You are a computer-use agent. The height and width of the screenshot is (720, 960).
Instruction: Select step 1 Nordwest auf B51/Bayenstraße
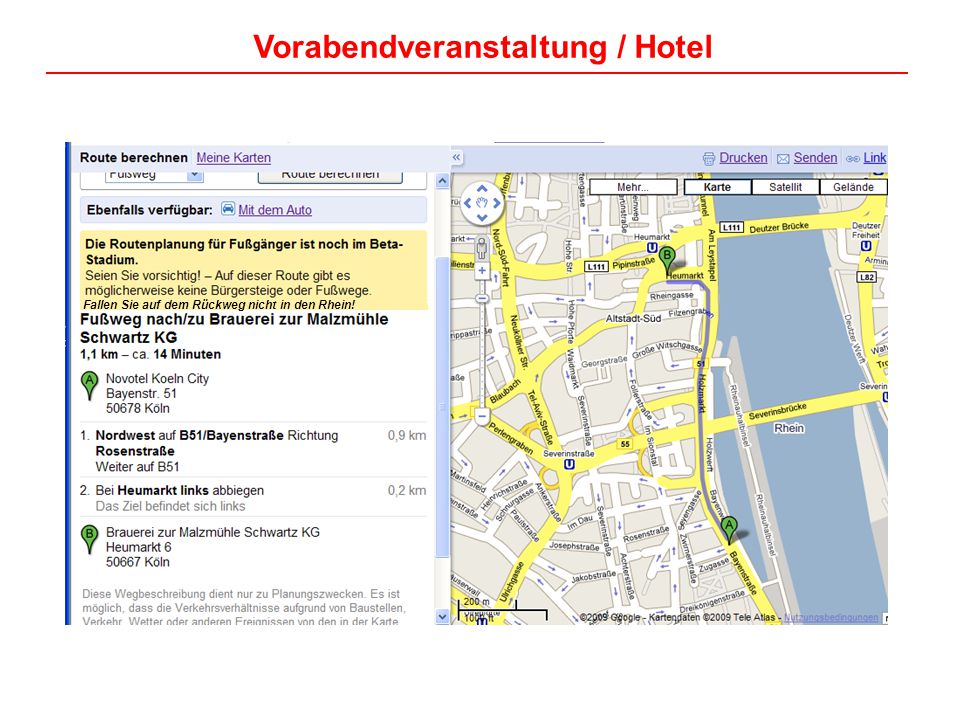pyautogui.click(x=253, y=451)
